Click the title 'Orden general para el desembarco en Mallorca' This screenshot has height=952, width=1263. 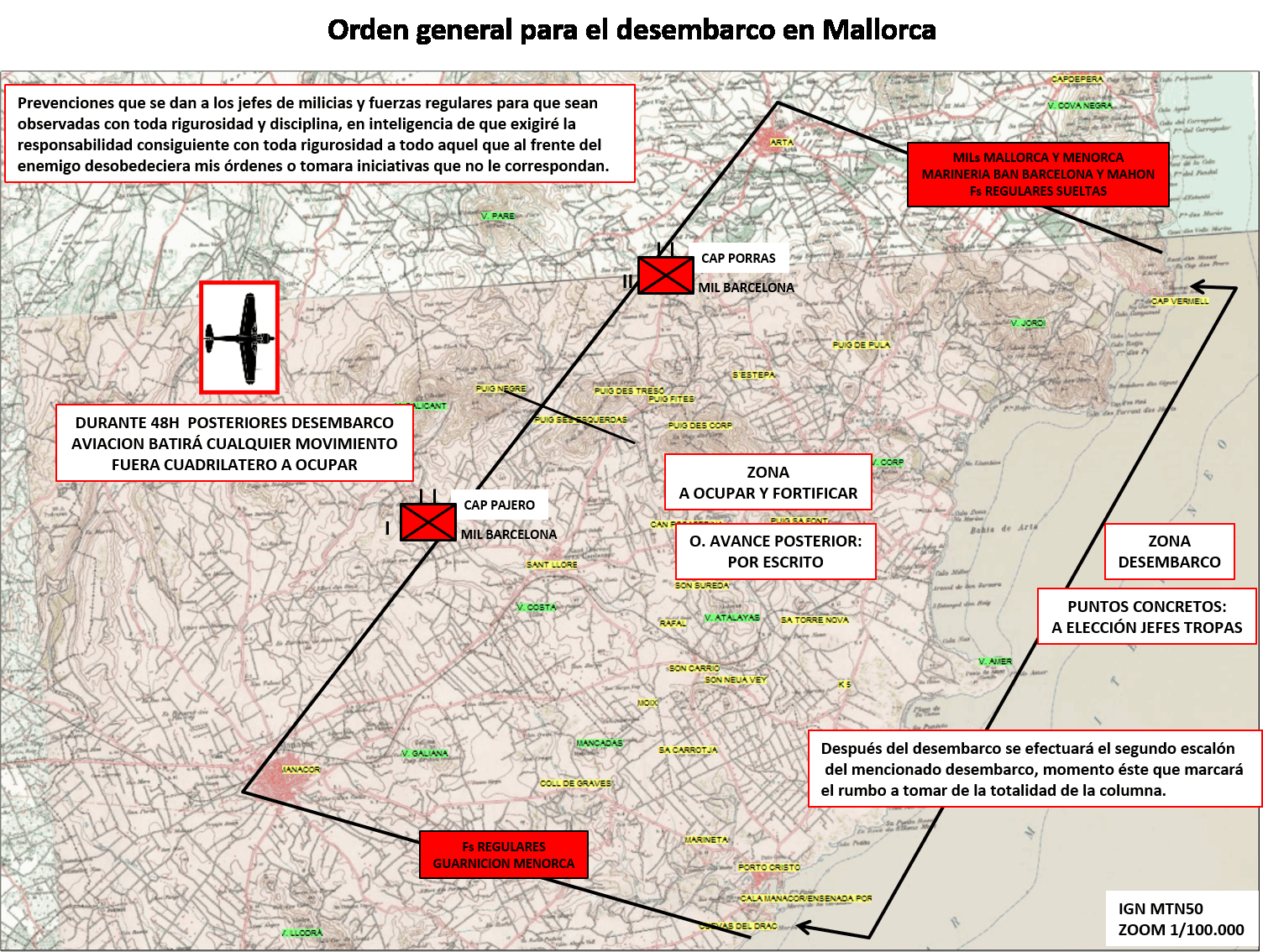(631, 29)
